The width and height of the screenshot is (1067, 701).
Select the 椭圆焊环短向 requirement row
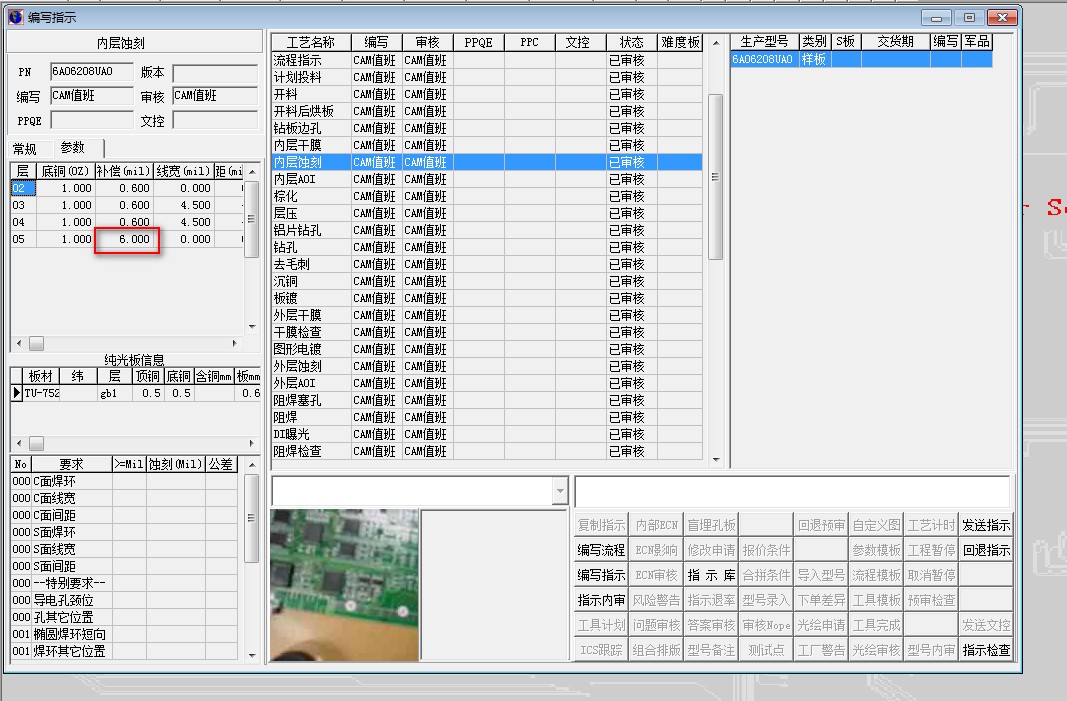click(125, 634)
